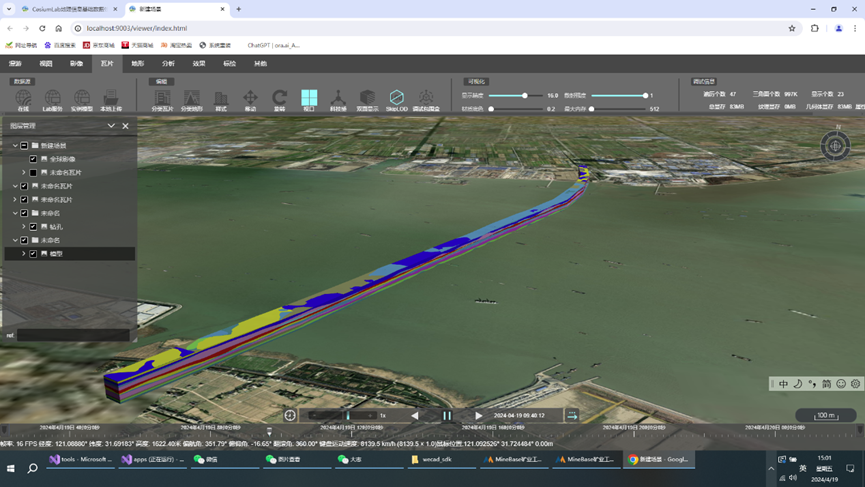865x487 pixels.
Task: Toggle the 模型 layer visibility checkbox
Action: 33,254
